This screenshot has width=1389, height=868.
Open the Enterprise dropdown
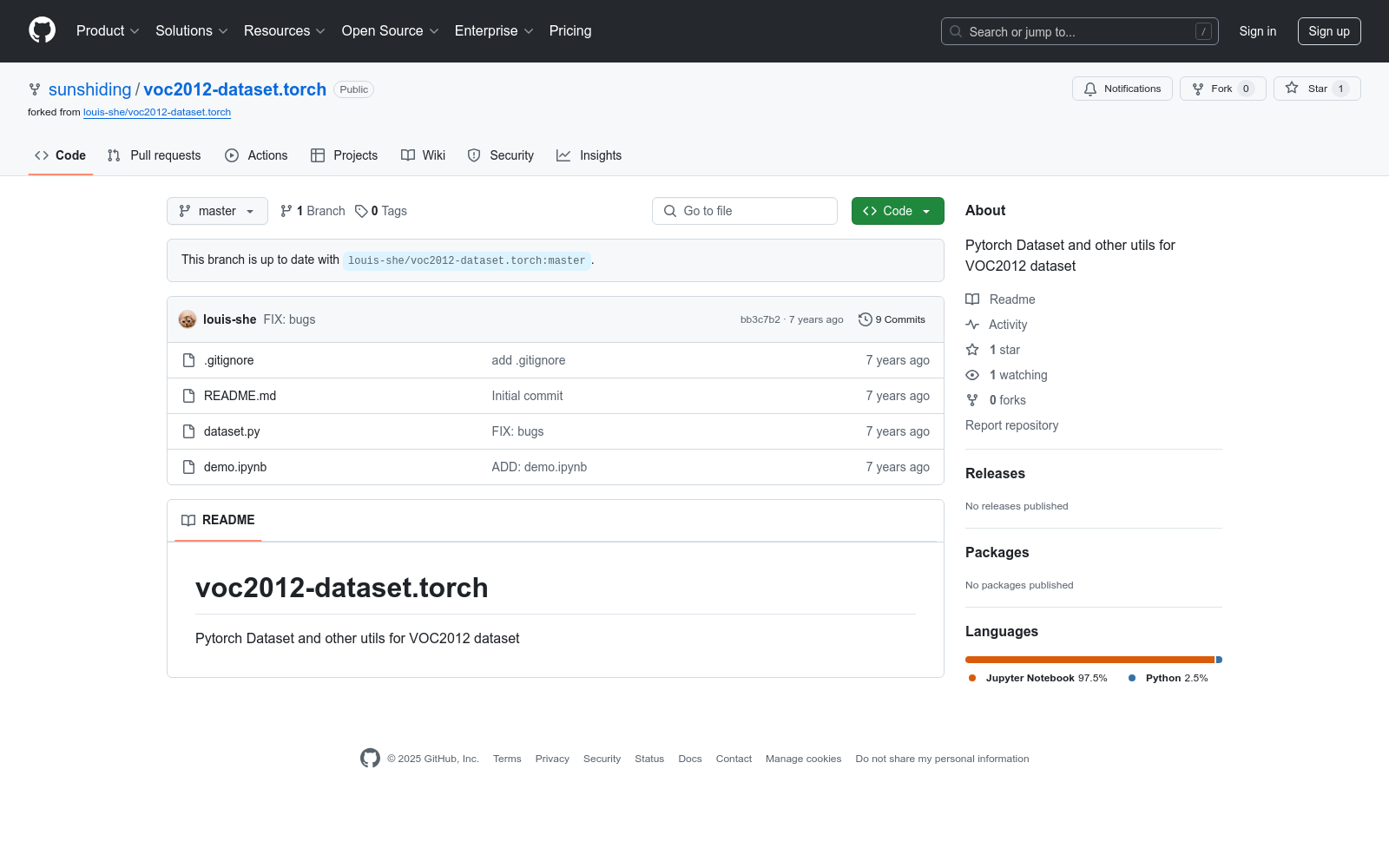[494, 31]
